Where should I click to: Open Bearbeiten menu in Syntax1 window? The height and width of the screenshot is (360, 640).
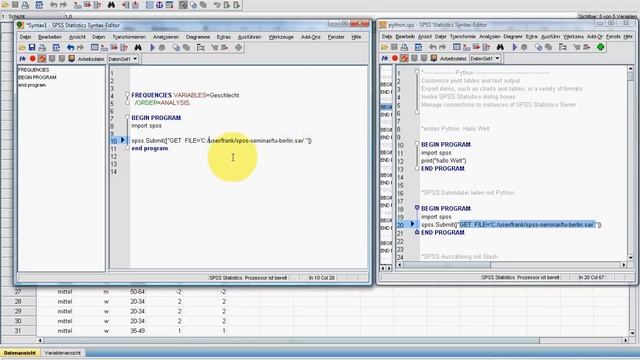tap(50, 37)
